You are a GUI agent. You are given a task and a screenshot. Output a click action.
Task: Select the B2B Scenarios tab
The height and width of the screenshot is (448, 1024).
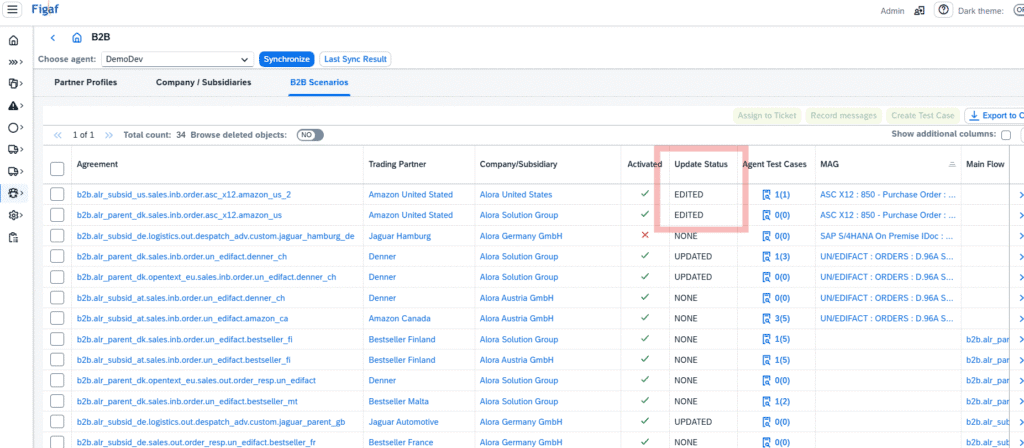pos(319,83)
